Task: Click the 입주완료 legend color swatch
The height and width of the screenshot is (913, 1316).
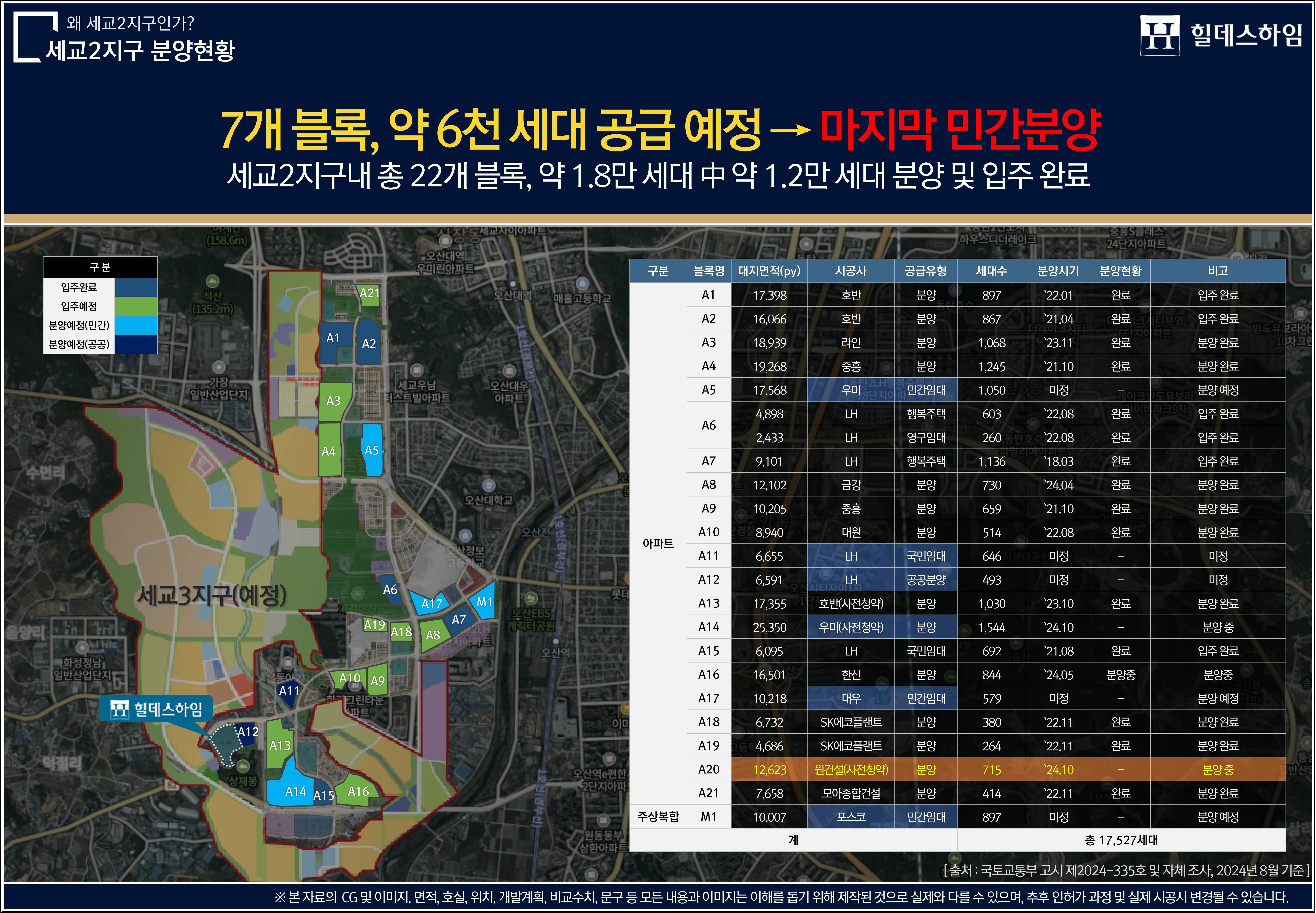Action: coord(136,287)
